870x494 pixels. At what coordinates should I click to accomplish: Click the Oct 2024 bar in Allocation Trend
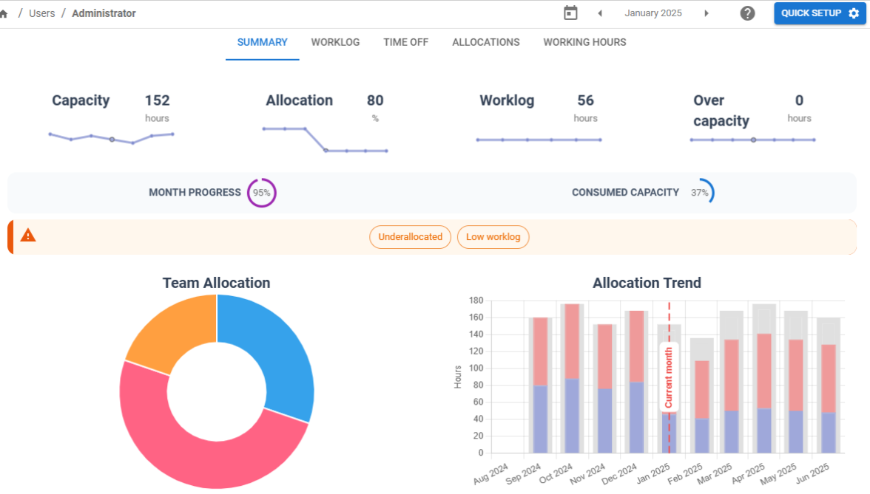[571, 379]
